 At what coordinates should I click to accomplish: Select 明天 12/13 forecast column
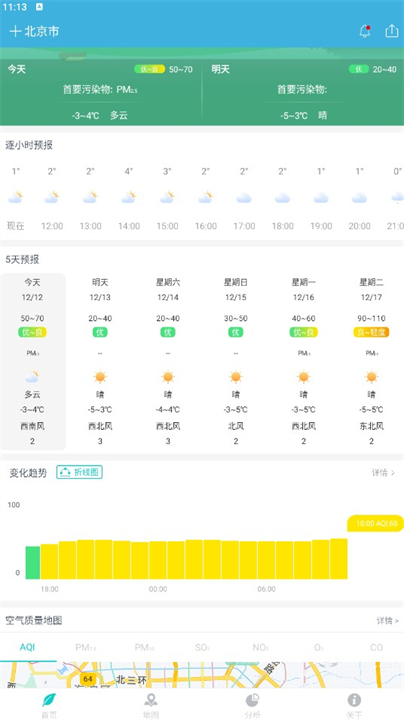pos(100,361)
